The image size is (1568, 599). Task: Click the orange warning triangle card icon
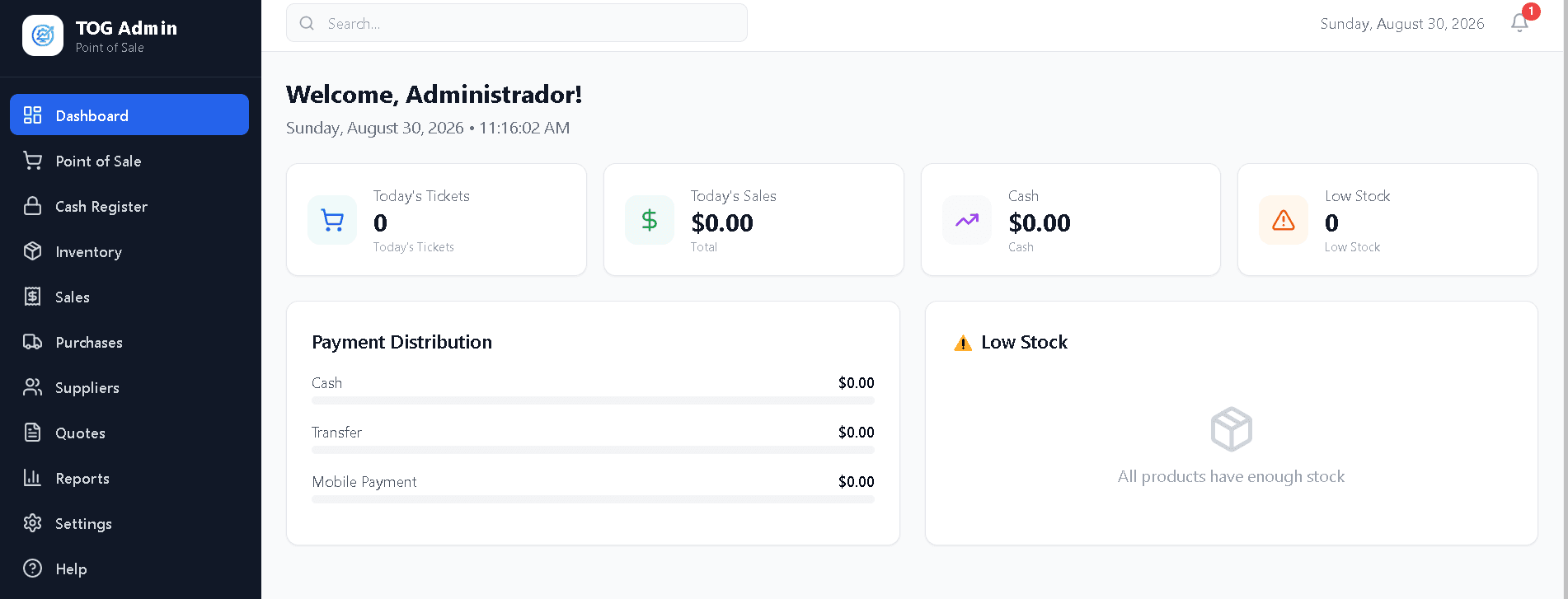[1284, 220]
